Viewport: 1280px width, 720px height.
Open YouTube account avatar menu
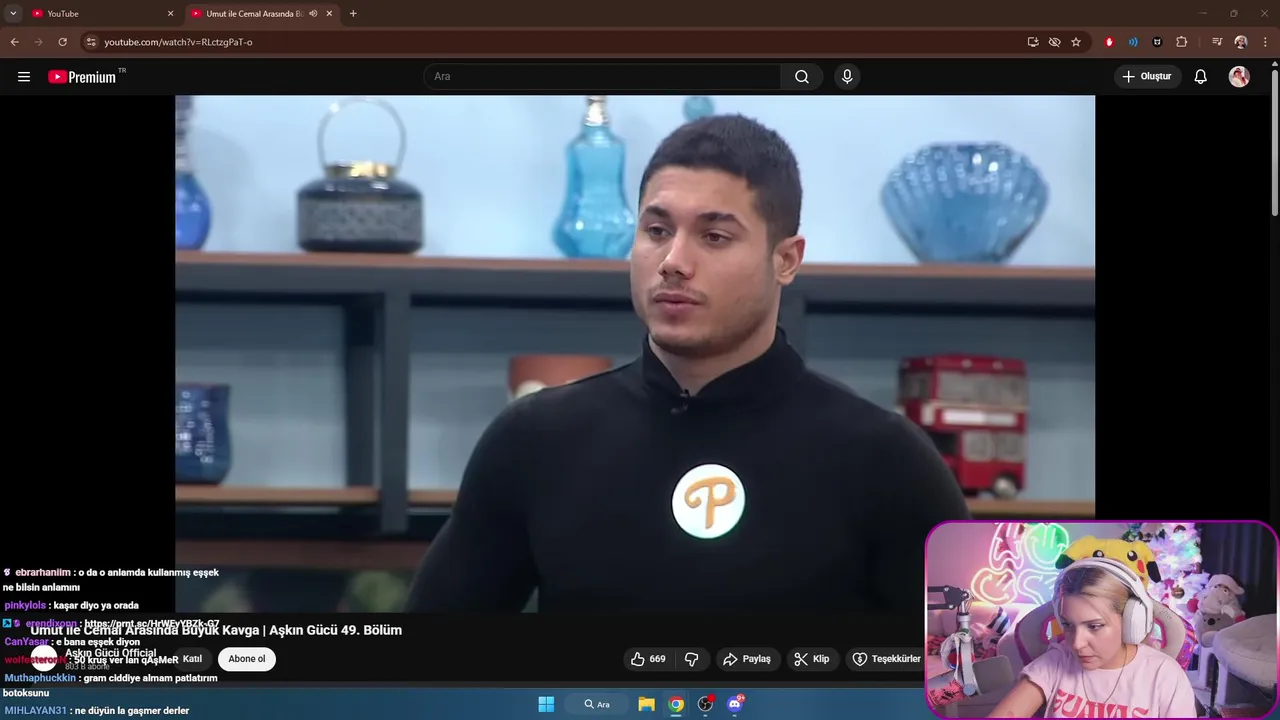pos(1239,77)
